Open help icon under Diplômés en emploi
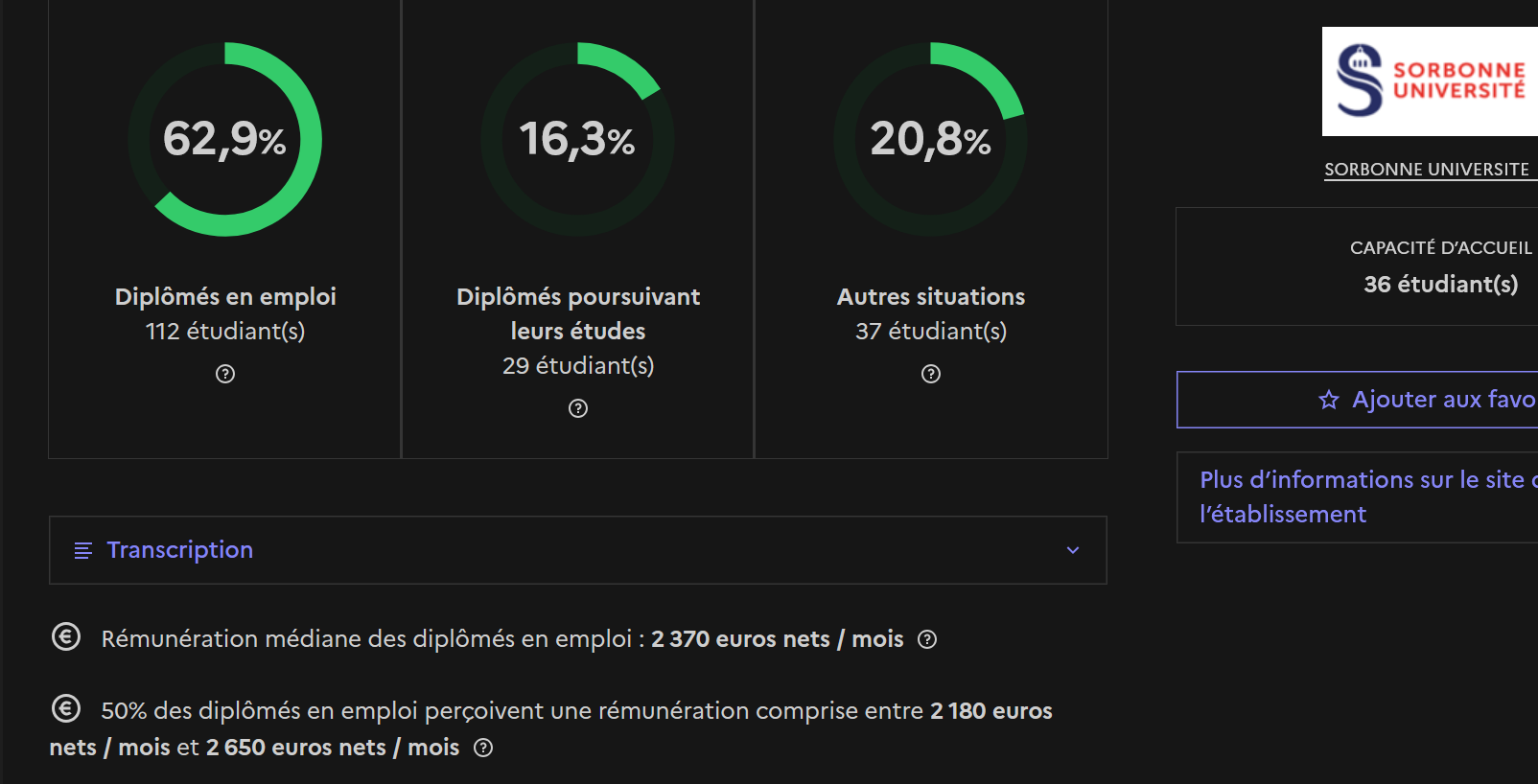 click(x=225, y=374)
